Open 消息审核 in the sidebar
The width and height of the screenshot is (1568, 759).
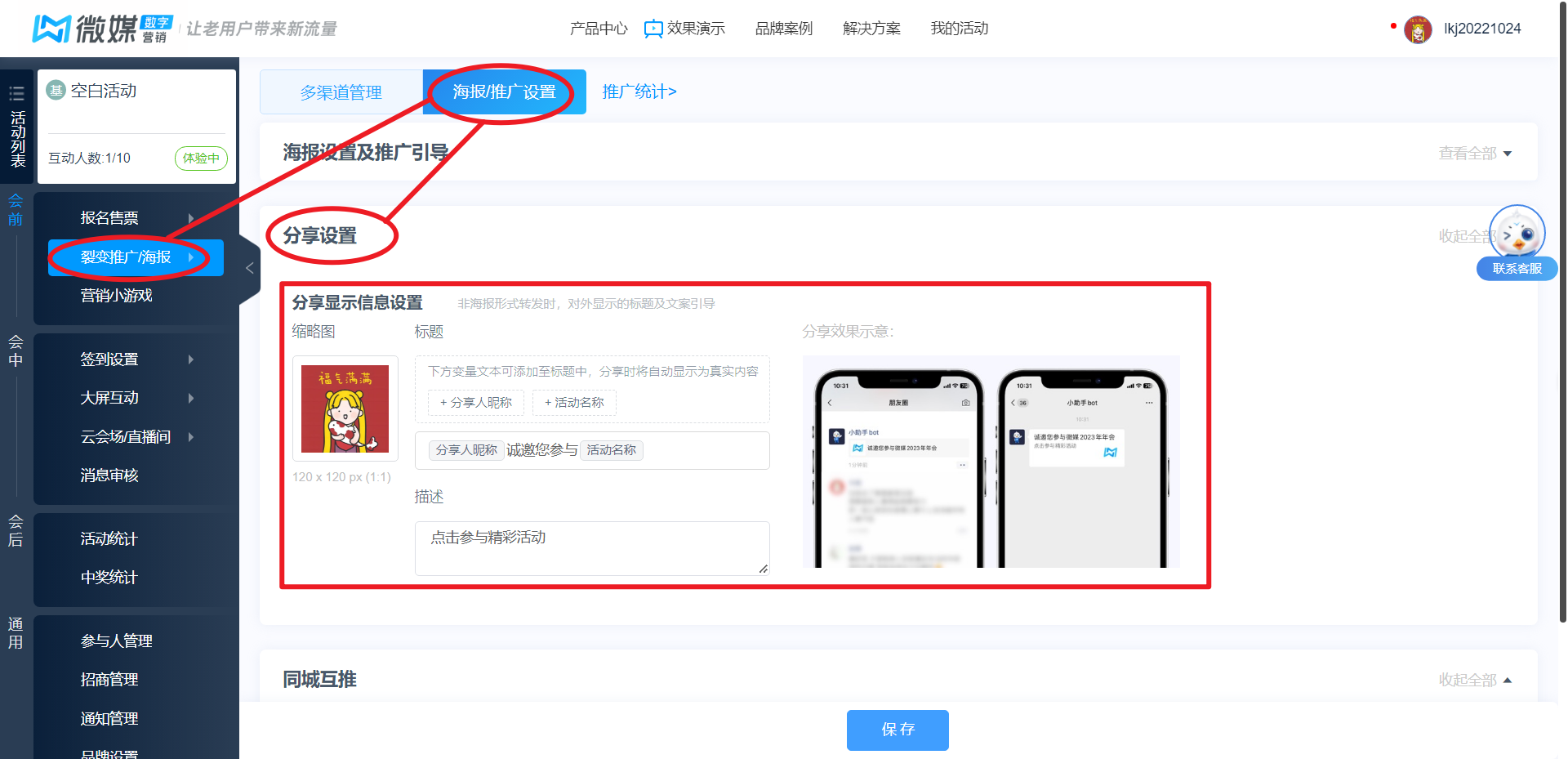pos(109,475)
